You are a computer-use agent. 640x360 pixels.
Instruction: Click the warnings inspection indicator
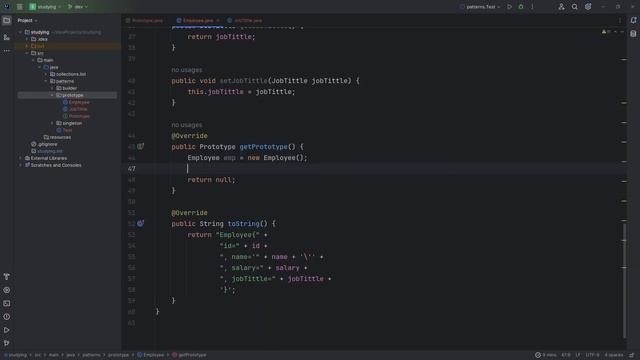tap(606, 32)
